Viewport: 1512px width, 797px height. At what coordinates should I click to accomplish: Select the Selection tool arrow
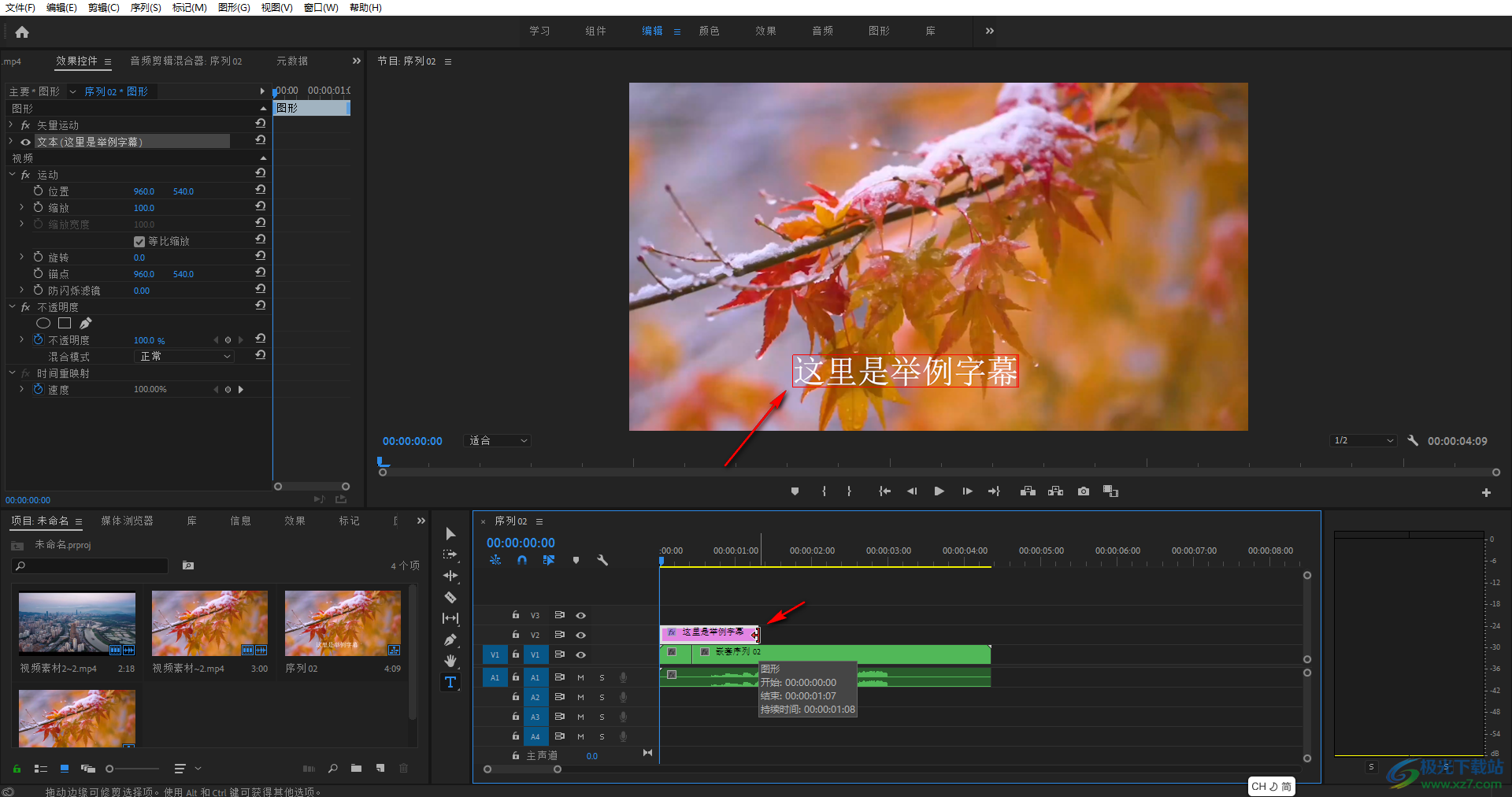coord(450,534)
